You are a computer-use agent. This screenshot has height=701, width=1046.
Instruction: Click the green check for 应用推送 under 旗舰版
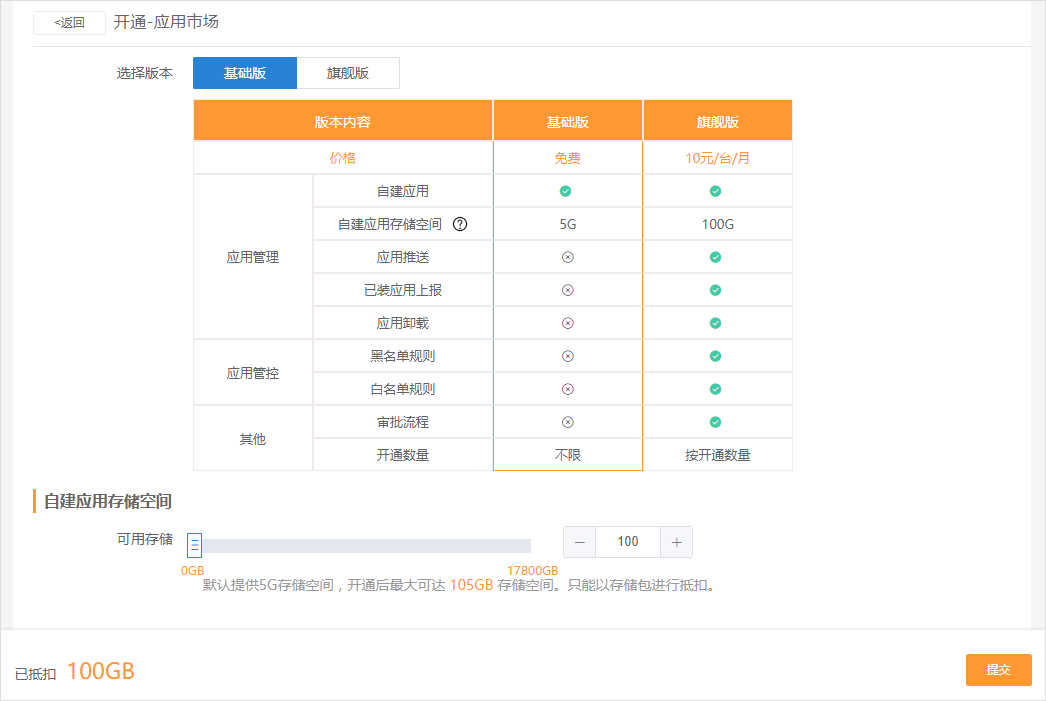pyautogui.click(x=716, y=257)
